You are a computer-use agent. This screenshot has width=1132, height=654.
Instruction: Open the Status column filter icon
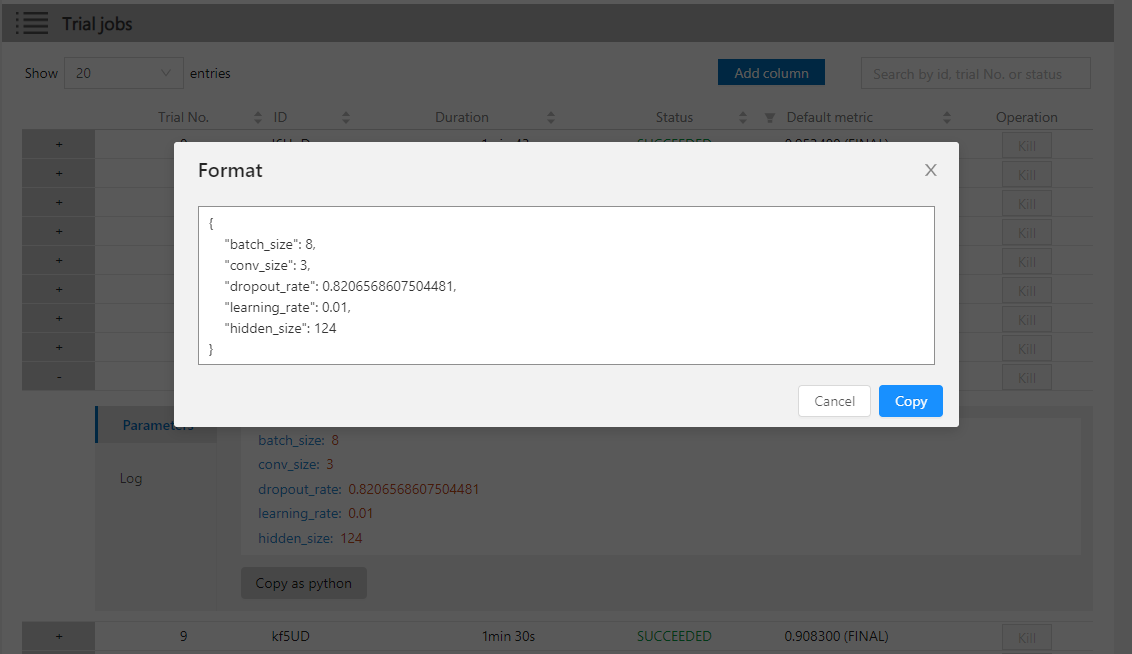click(769, 118)
